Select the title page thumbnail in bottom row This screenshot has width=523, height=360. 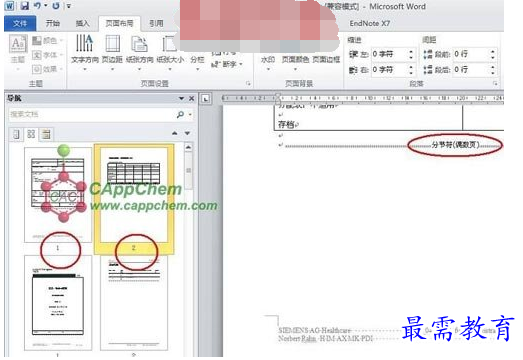coord(58,303)
